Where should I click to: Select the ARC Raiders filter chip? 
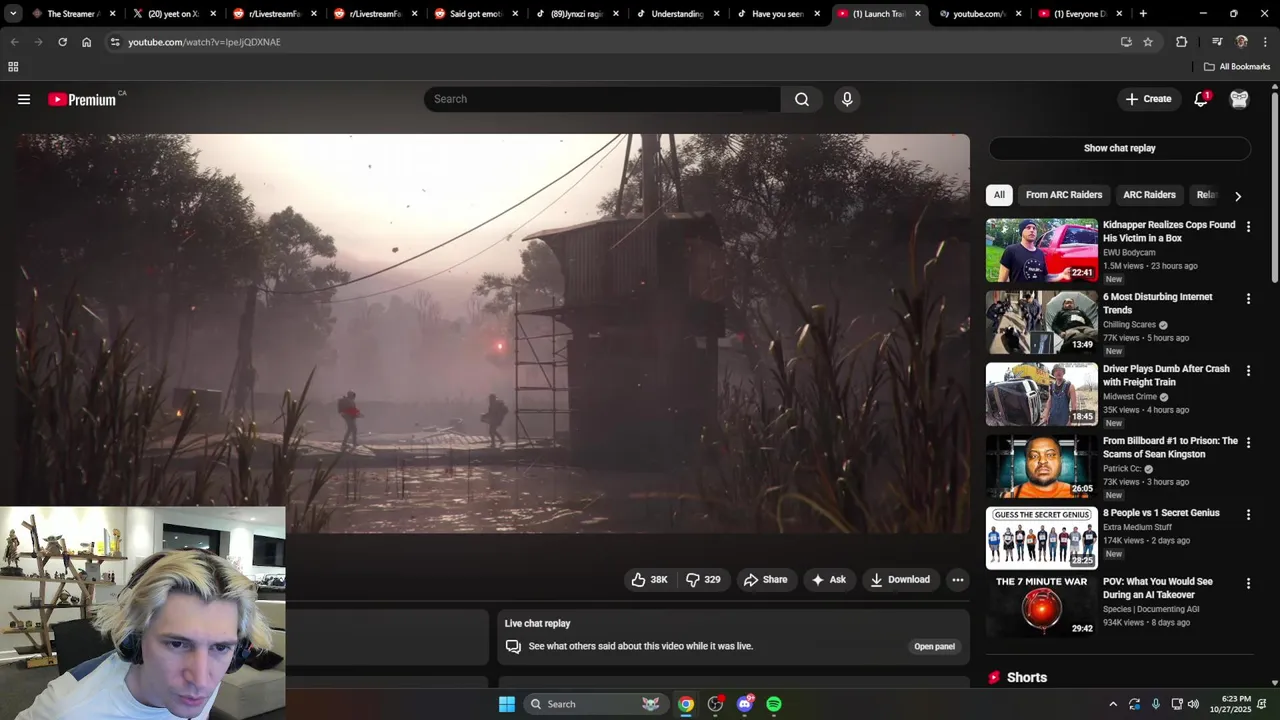(x=1149, y=195)
